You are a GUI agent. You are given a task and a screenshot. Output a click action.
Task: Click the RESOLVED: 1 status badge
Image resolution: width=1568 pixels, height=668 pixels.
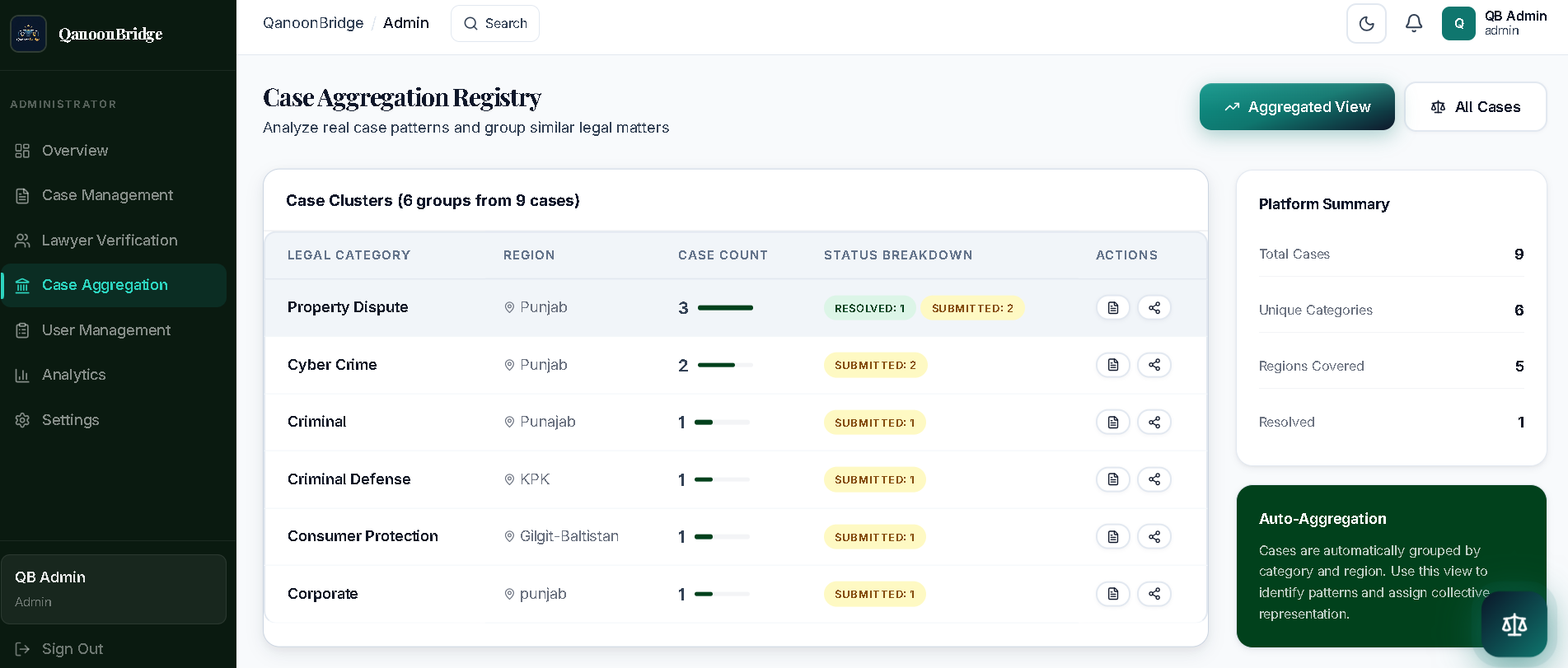[x=869, y=308]
